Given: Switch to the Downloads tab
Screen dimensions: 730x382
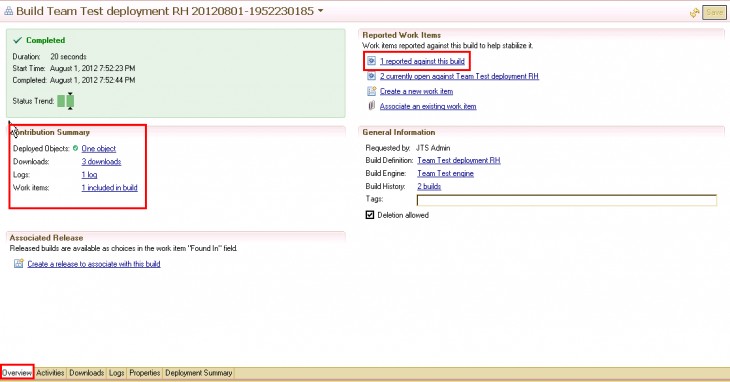Looking at the screenshot, I should click(87, 373).
